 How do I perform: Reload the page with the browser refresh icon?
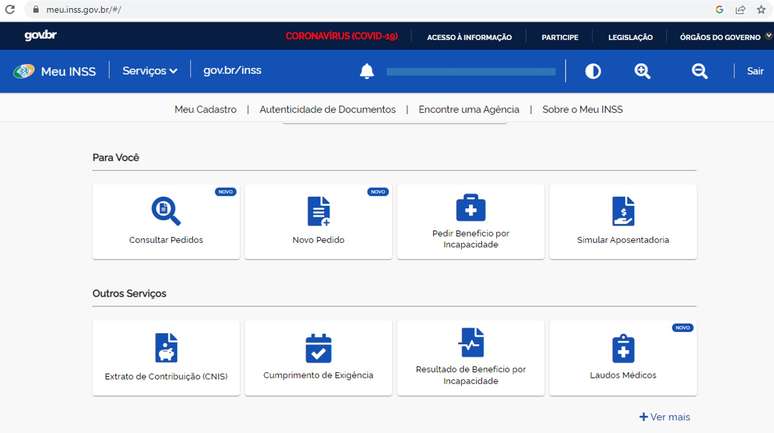[9, 9]
